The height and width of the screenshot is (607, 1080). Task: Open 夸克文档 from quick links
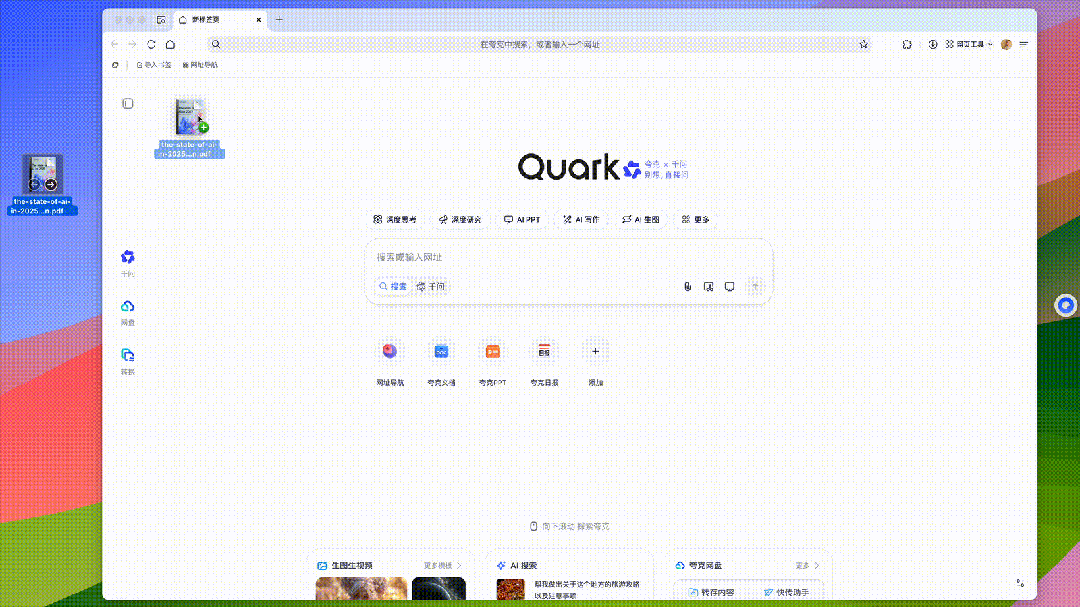tap(441, 362)
